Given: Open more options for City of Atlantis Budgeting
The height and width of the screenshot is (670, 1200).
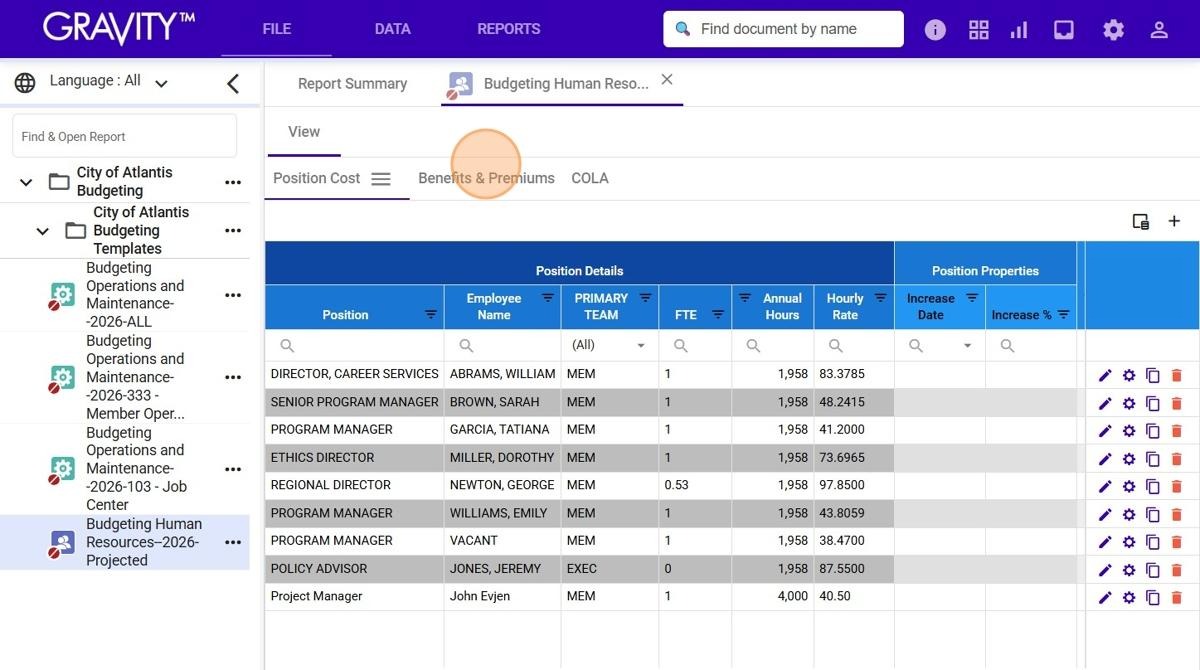Looking at the screenshot, I should (x=233, y=182).
